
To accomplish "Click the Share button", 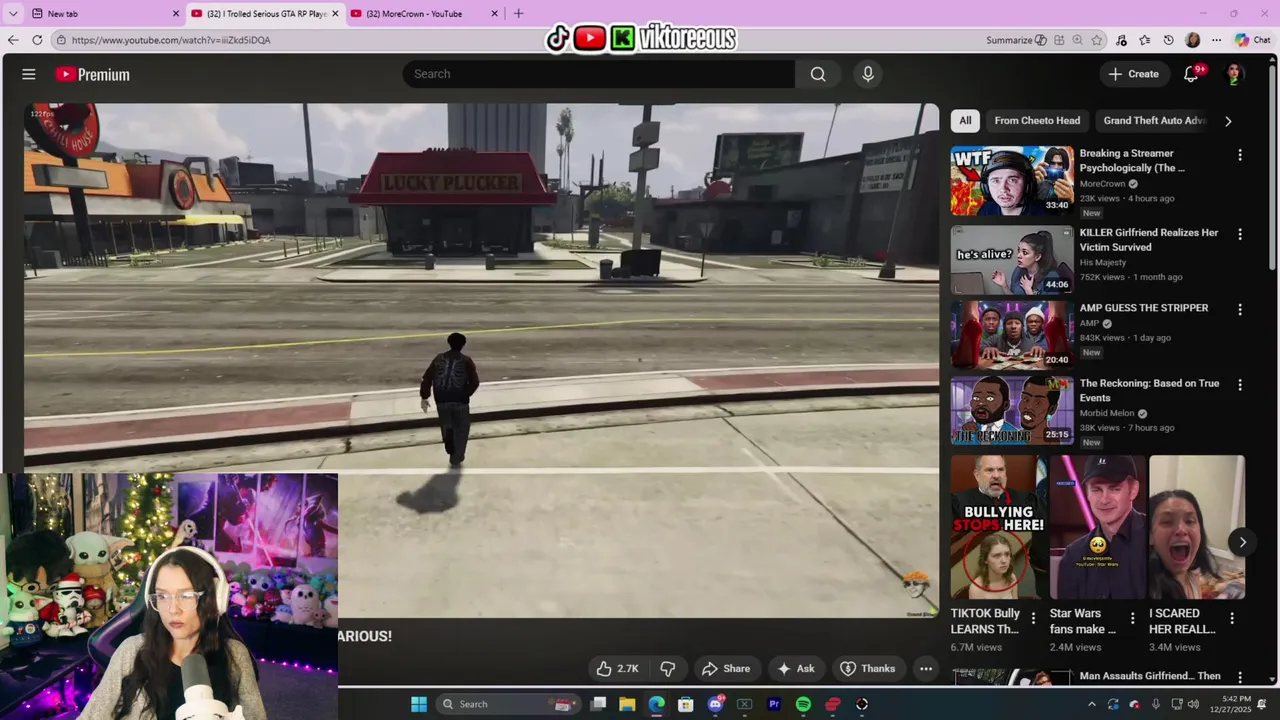I will pos(726,669).
